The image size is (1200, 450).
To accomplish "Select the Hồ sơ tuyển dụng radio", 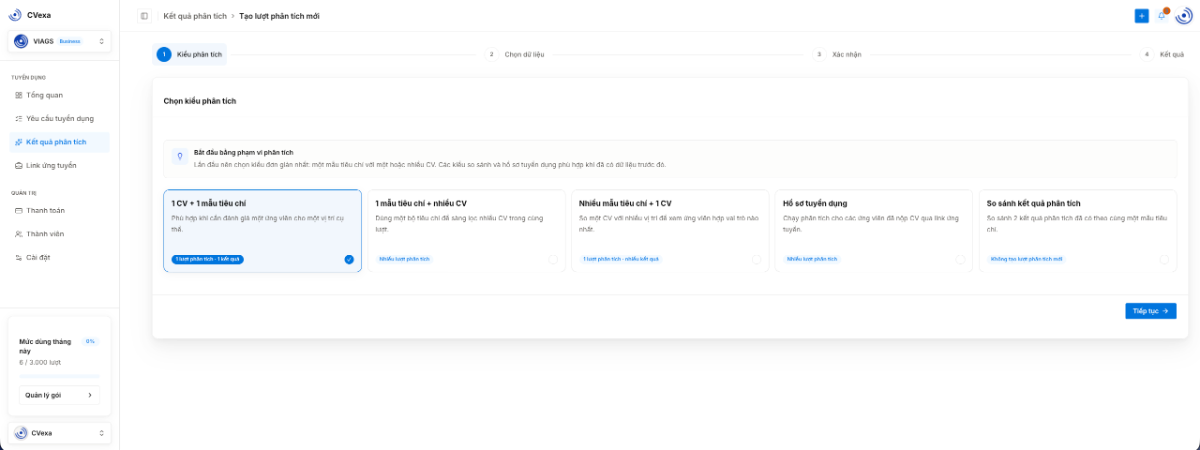I will (x=961, y=259).
